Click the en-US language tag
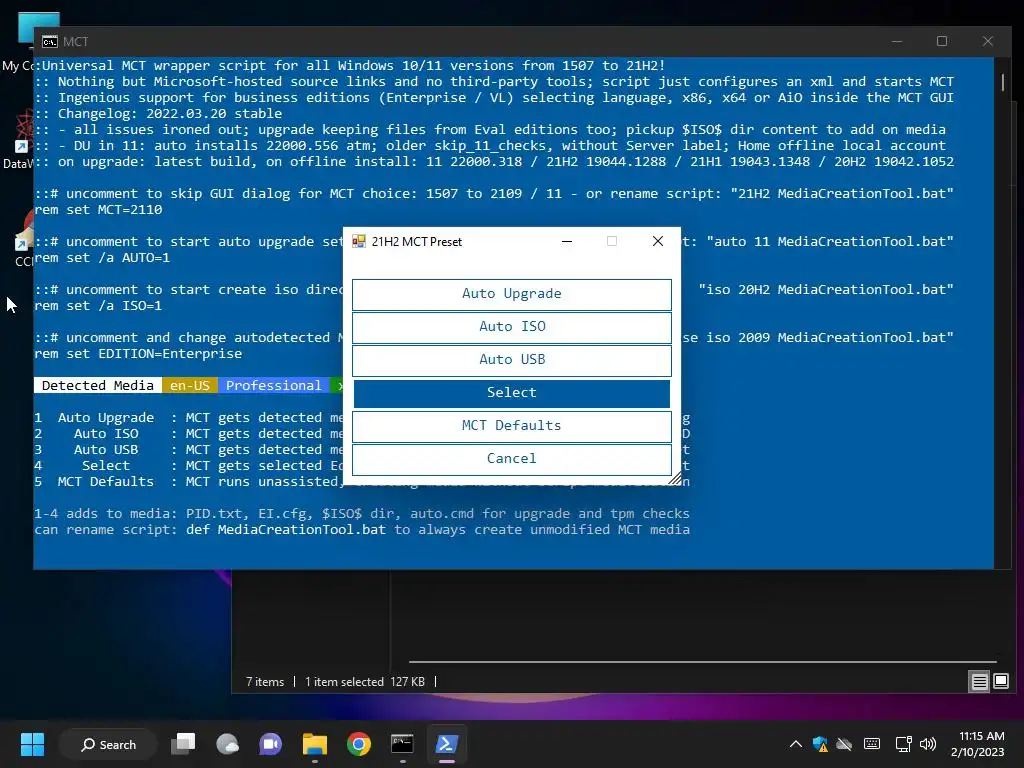 point(190,385)
